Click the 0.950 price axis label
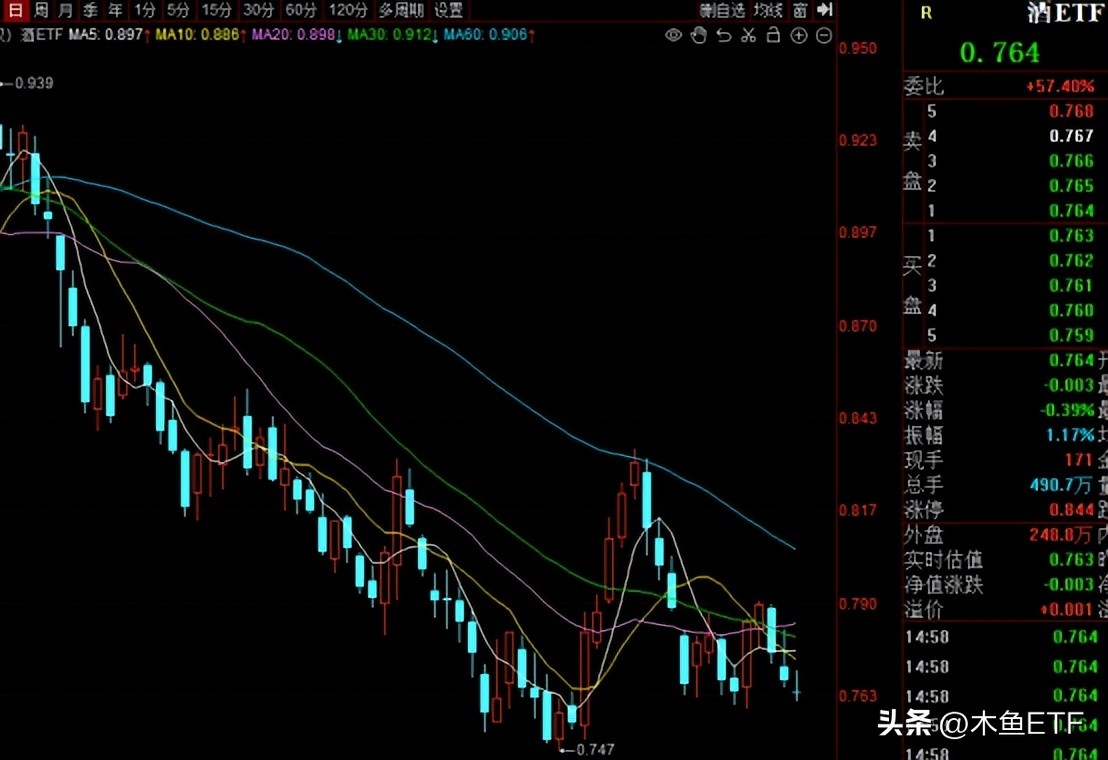This screenshot has width=1108, height=760. click(858, 48)
